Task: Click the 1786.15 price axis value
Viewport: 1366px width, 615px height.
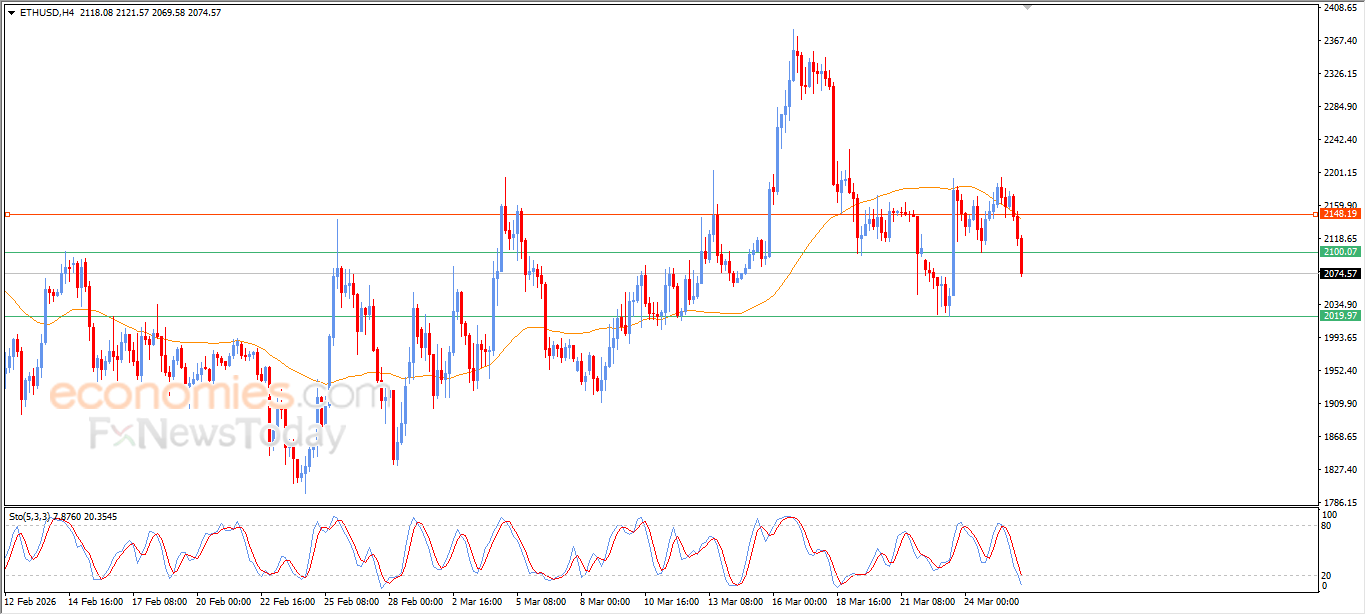Action: click(1340, 503)
